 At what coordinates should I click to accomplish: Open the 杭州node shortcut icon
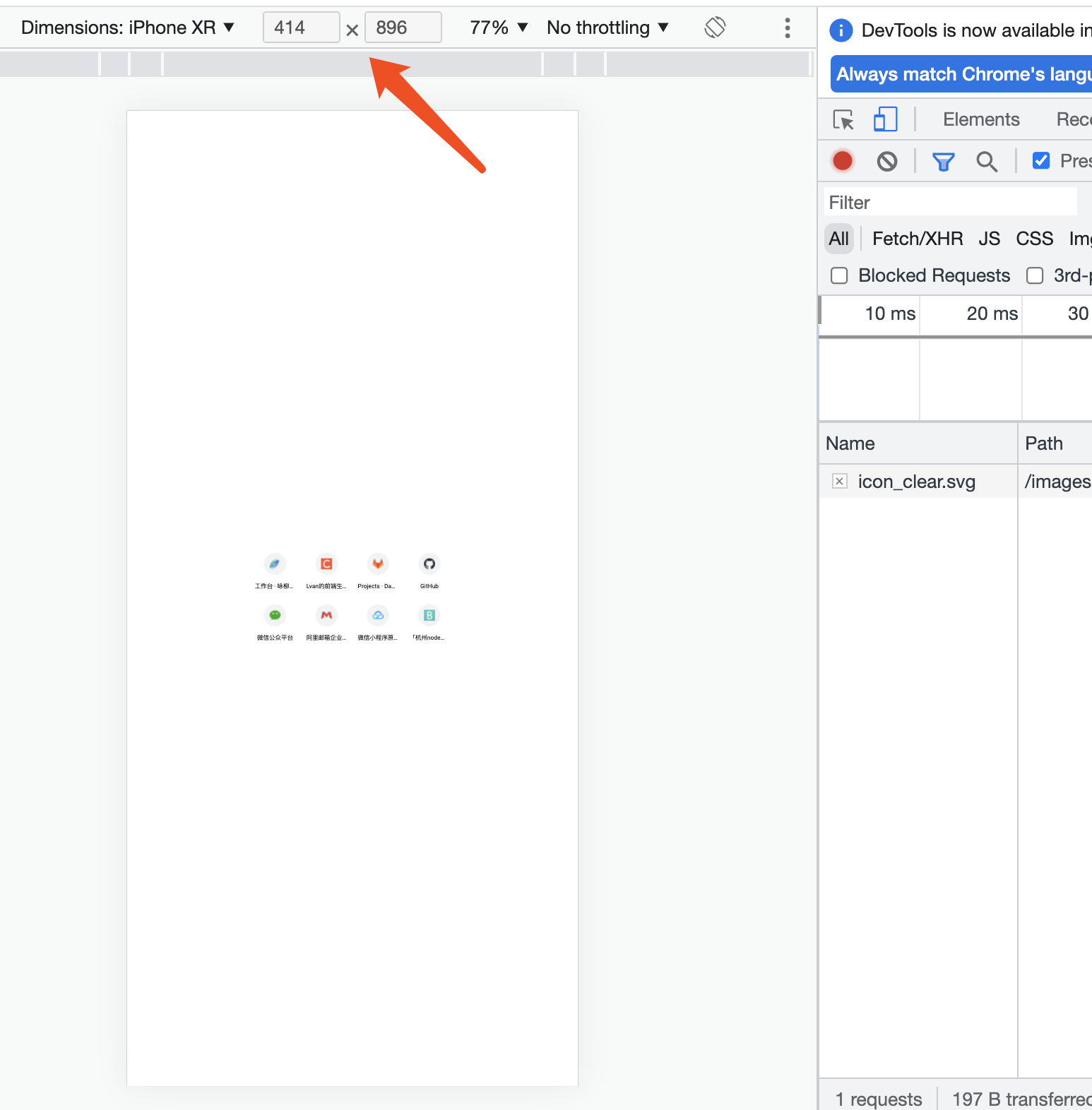[x=429, y=616]
